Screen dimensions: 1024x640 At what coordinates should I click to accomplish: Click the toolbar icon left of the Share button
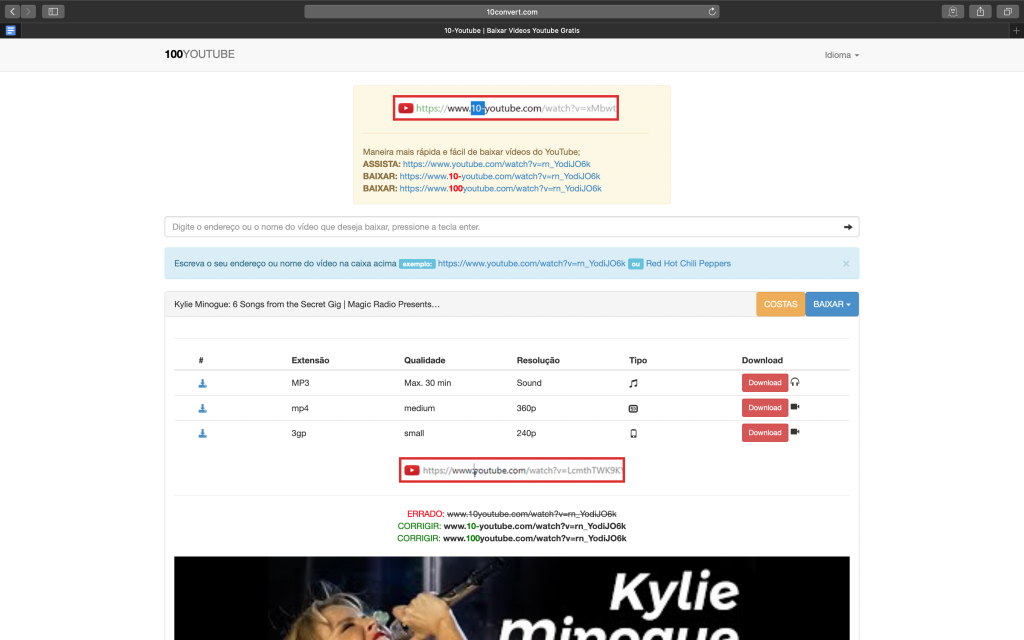point(953,11)
